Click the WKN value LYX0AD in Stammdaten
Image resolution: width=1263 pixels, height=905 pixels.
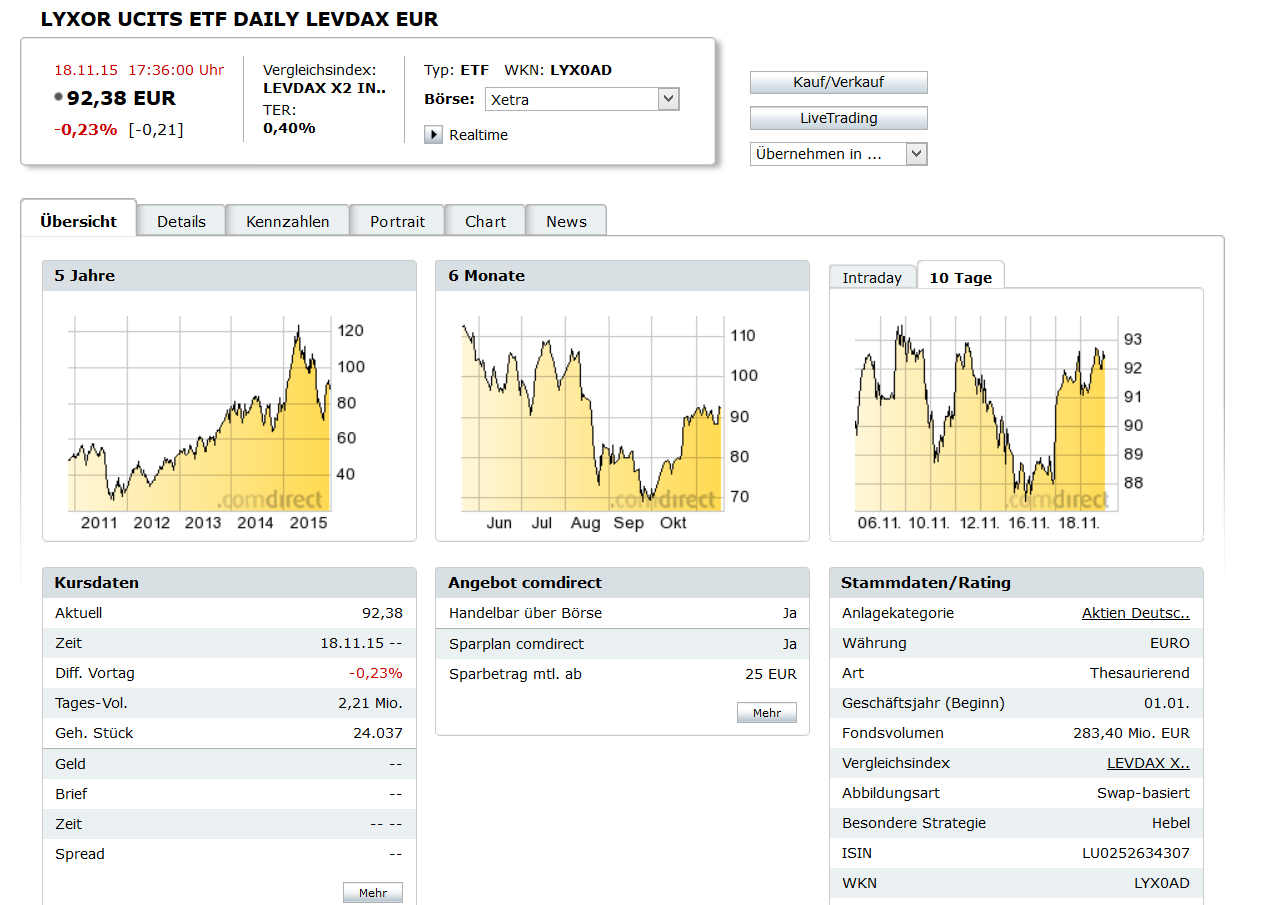[1162, 883]
